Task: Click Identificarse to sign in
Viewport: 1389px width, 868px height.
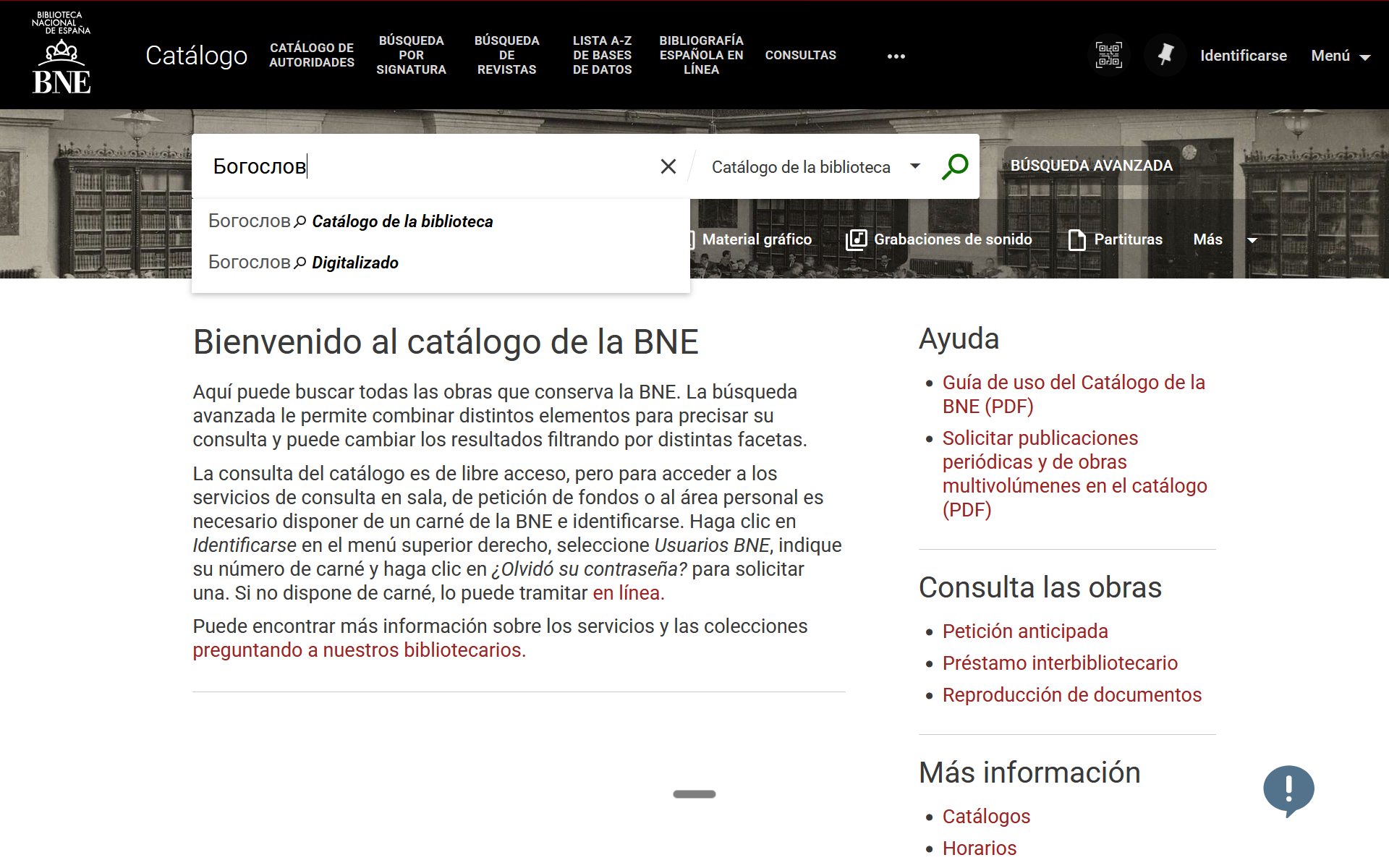Action: [x=1243, y=56]
